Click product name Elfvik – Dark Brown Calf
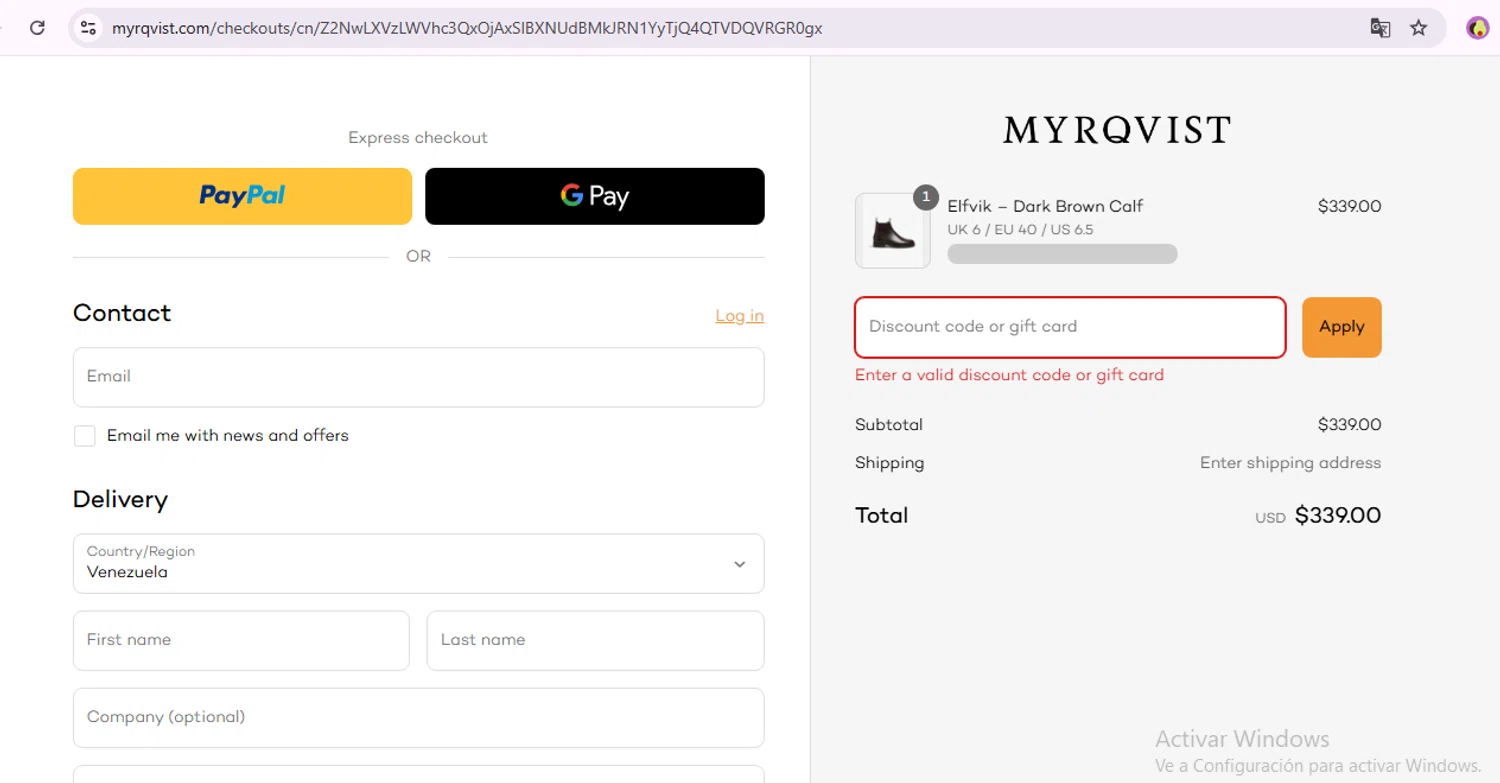 coord(1045,206)
